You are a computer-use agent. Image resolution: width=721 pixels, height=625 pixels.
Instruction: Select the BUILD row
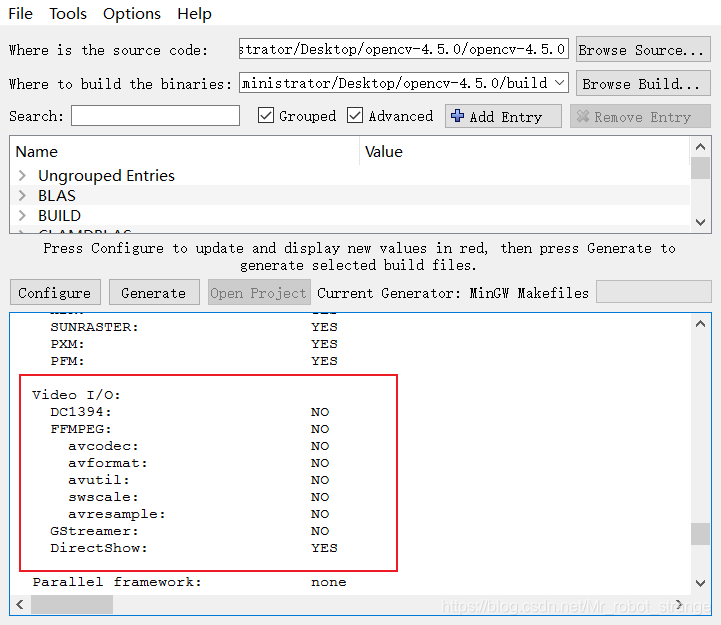(350, 215)
